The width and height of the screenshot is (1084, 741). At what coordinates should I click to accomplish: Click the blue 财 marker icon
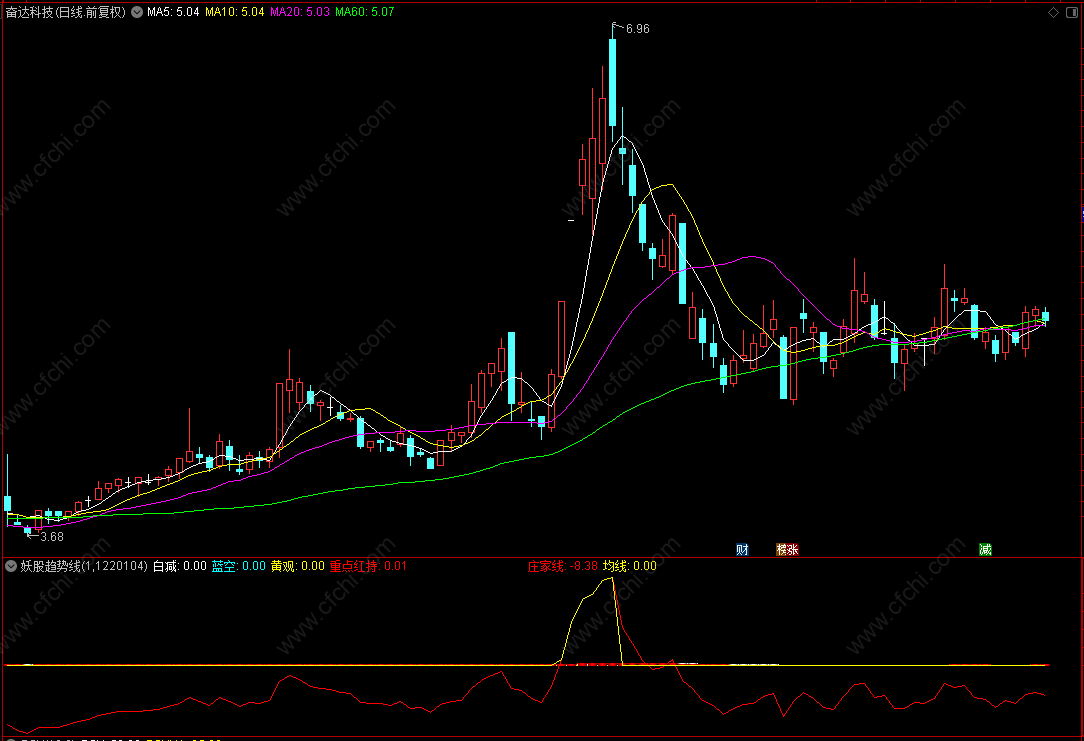742,550
